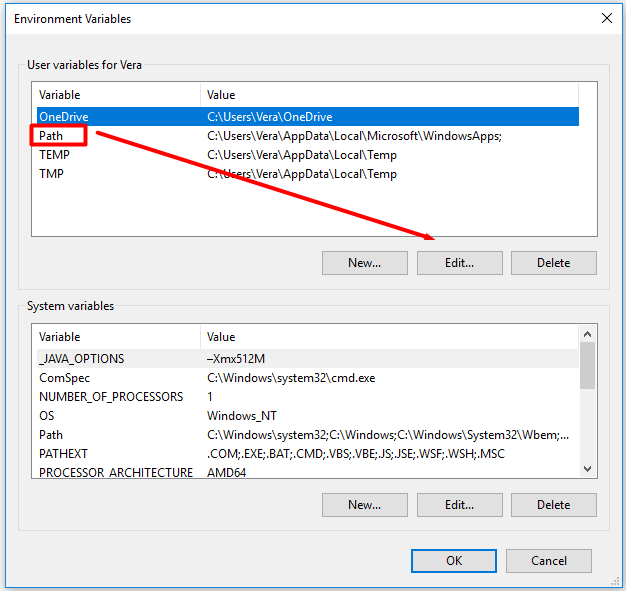This screenshot has height=591, width=626.
Task: Click system variables scrollbar down arrow
Action: [x=588, y=469]
